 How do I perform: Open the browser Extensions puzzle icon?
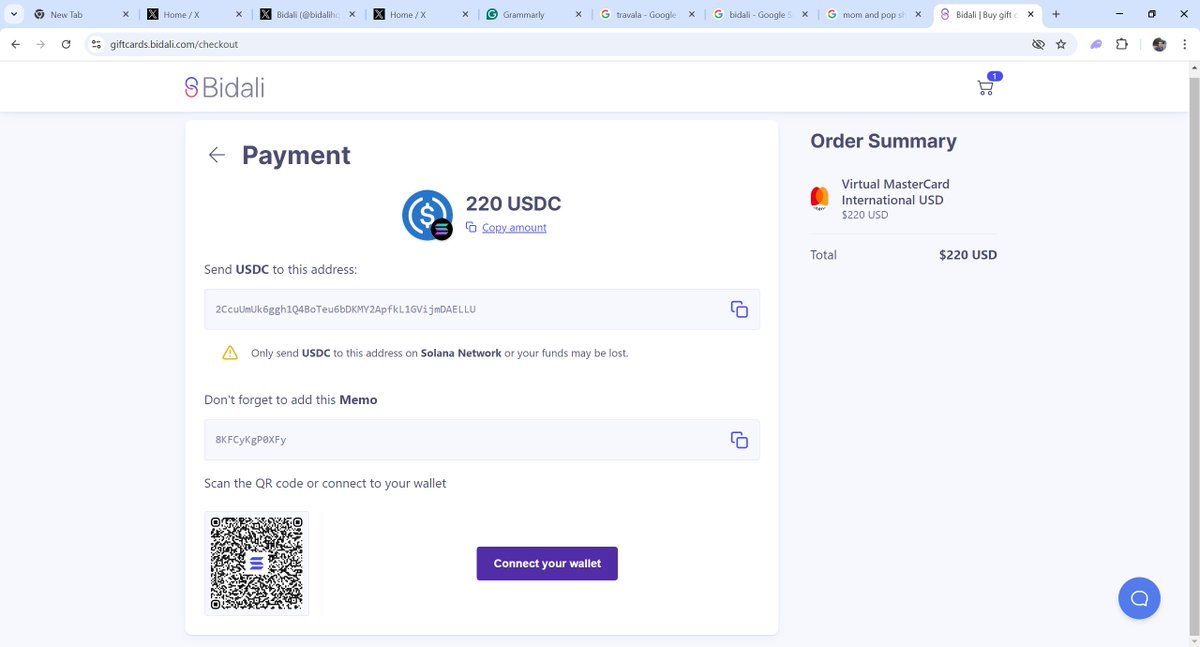1121,44
